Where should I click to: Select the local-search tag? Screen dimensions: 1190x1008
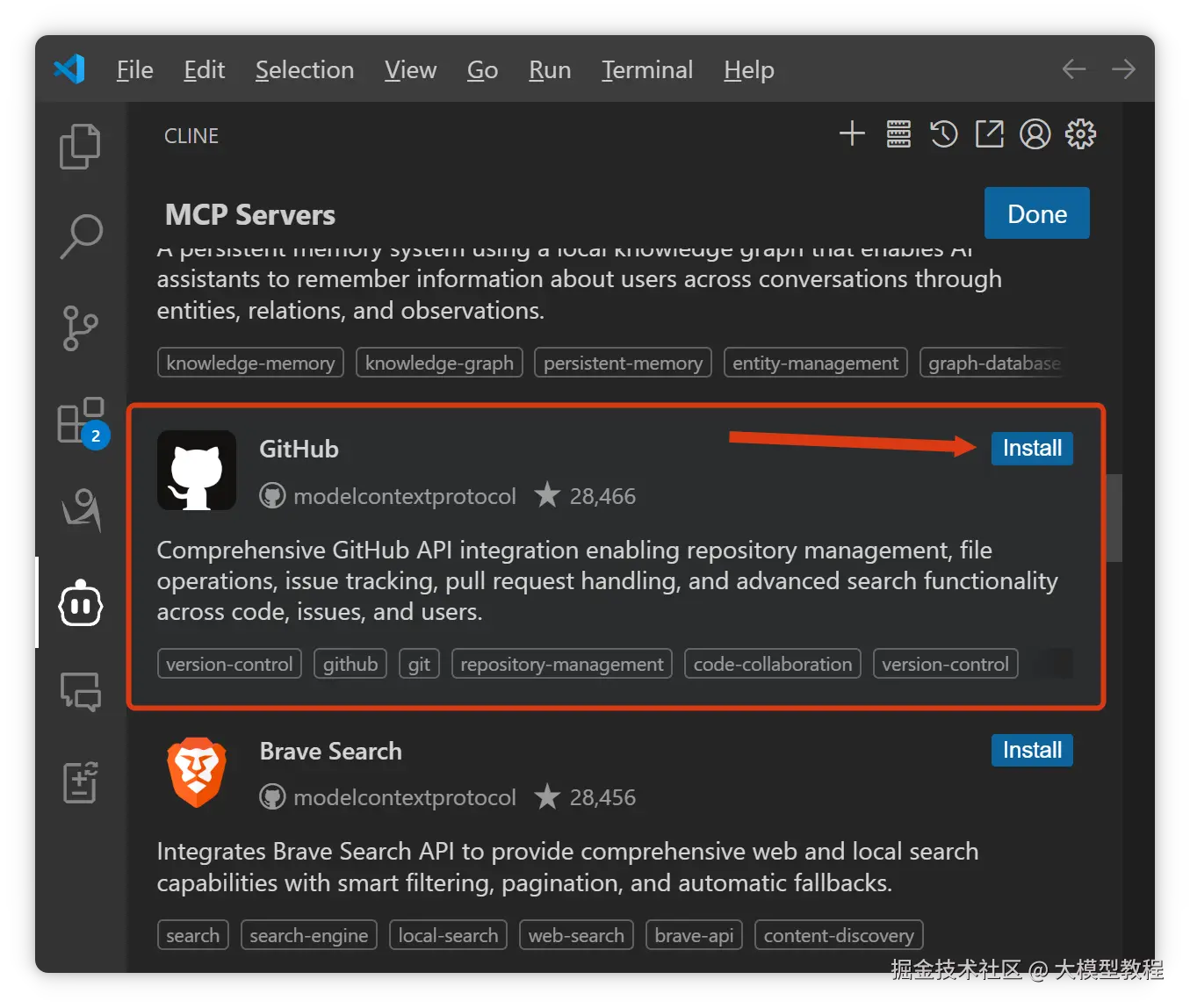coord(448,935)
